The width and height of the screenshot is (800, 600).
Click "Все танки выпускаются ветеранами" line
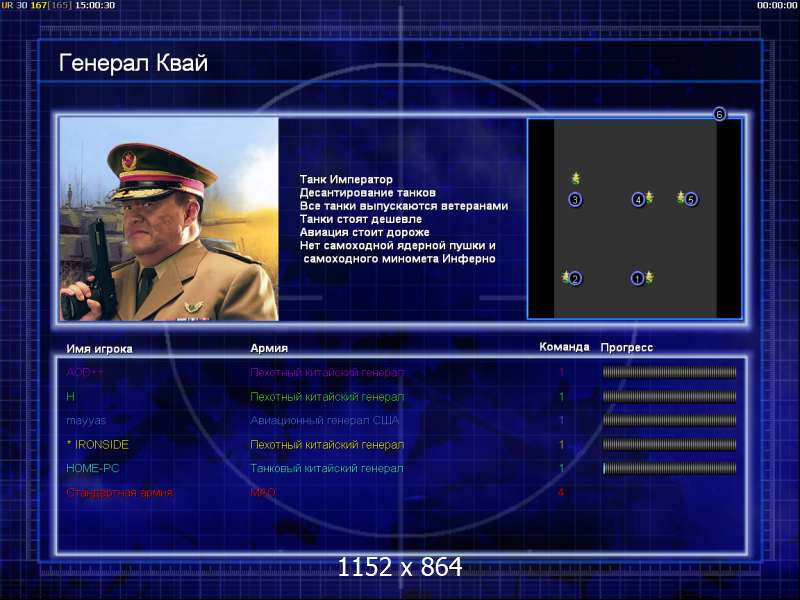(404, 206)
